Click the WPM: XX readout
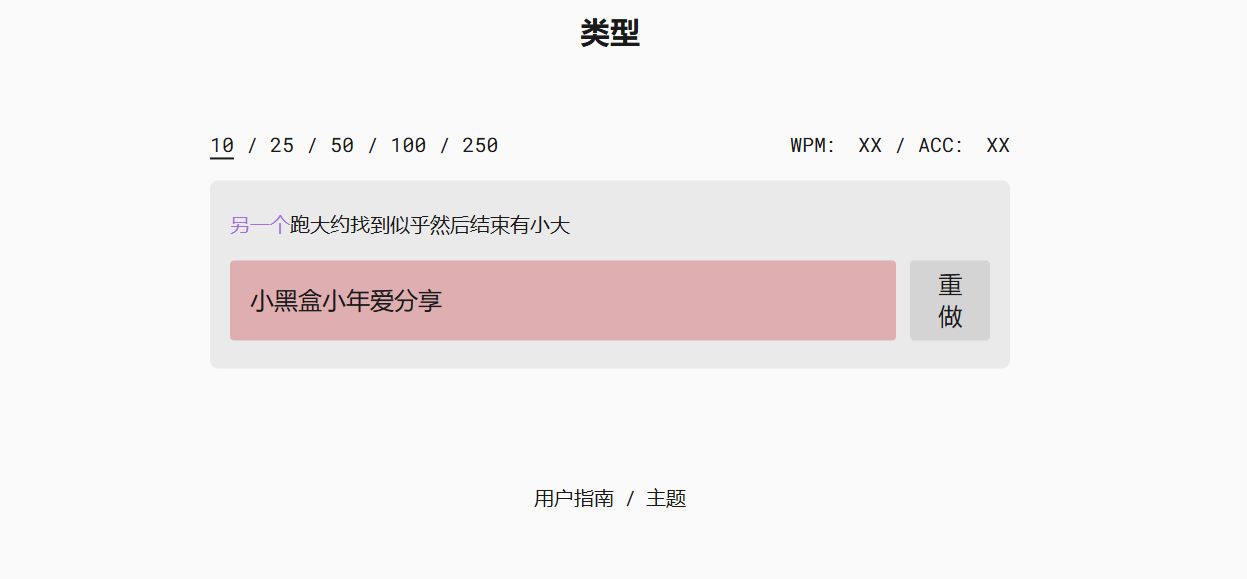Image resolution: width=1247 pixels, height=579 pixels. pos(836,145)
